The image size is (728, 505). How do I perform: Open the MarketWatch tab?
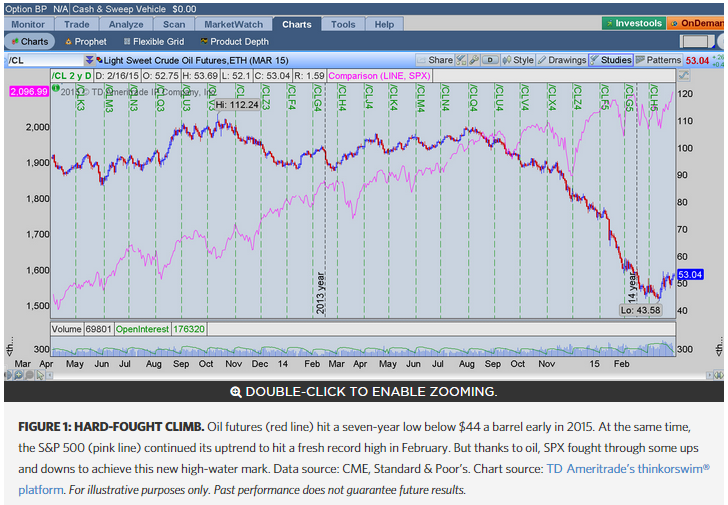click(234, 24)
